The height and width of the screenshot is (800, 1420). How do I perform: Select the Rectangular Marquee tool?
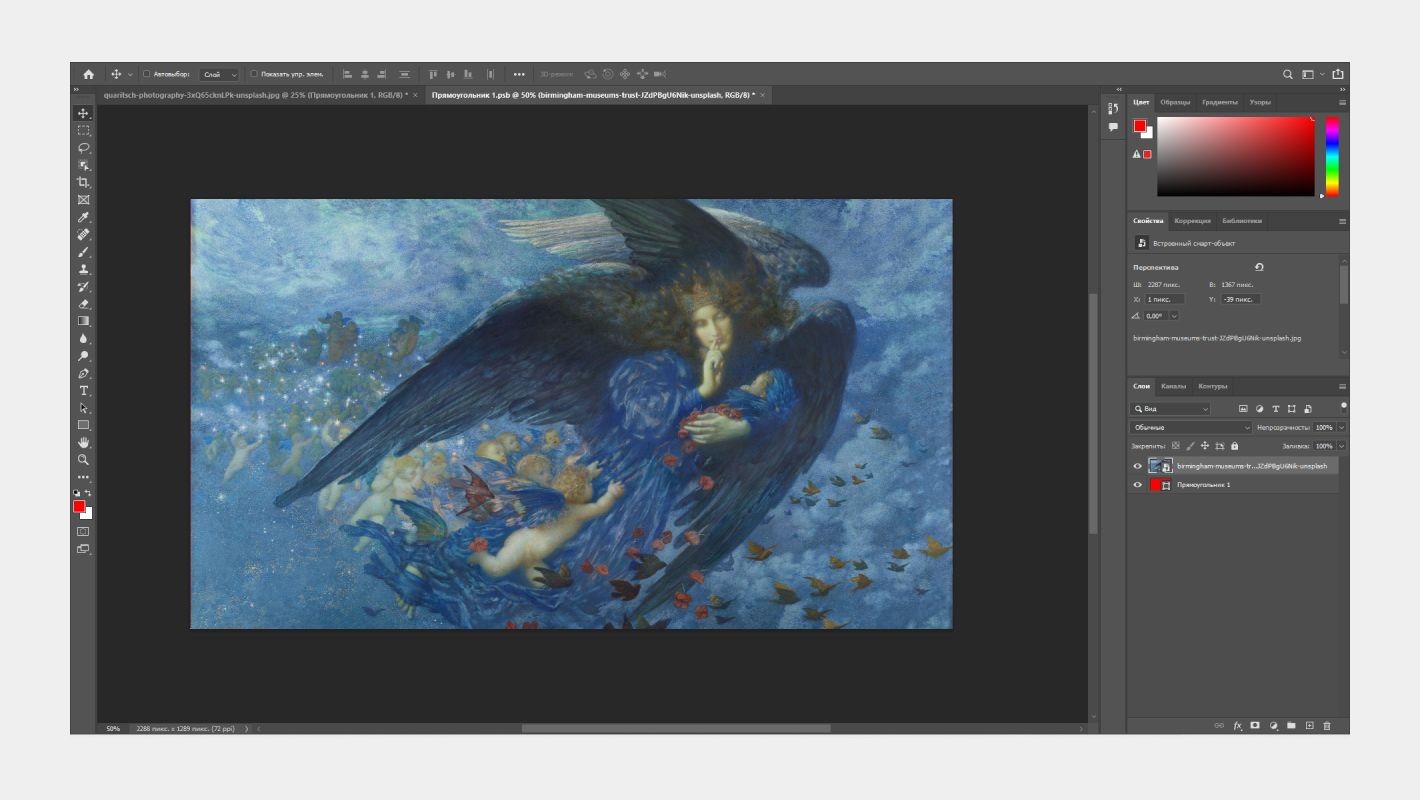[84, 130]
